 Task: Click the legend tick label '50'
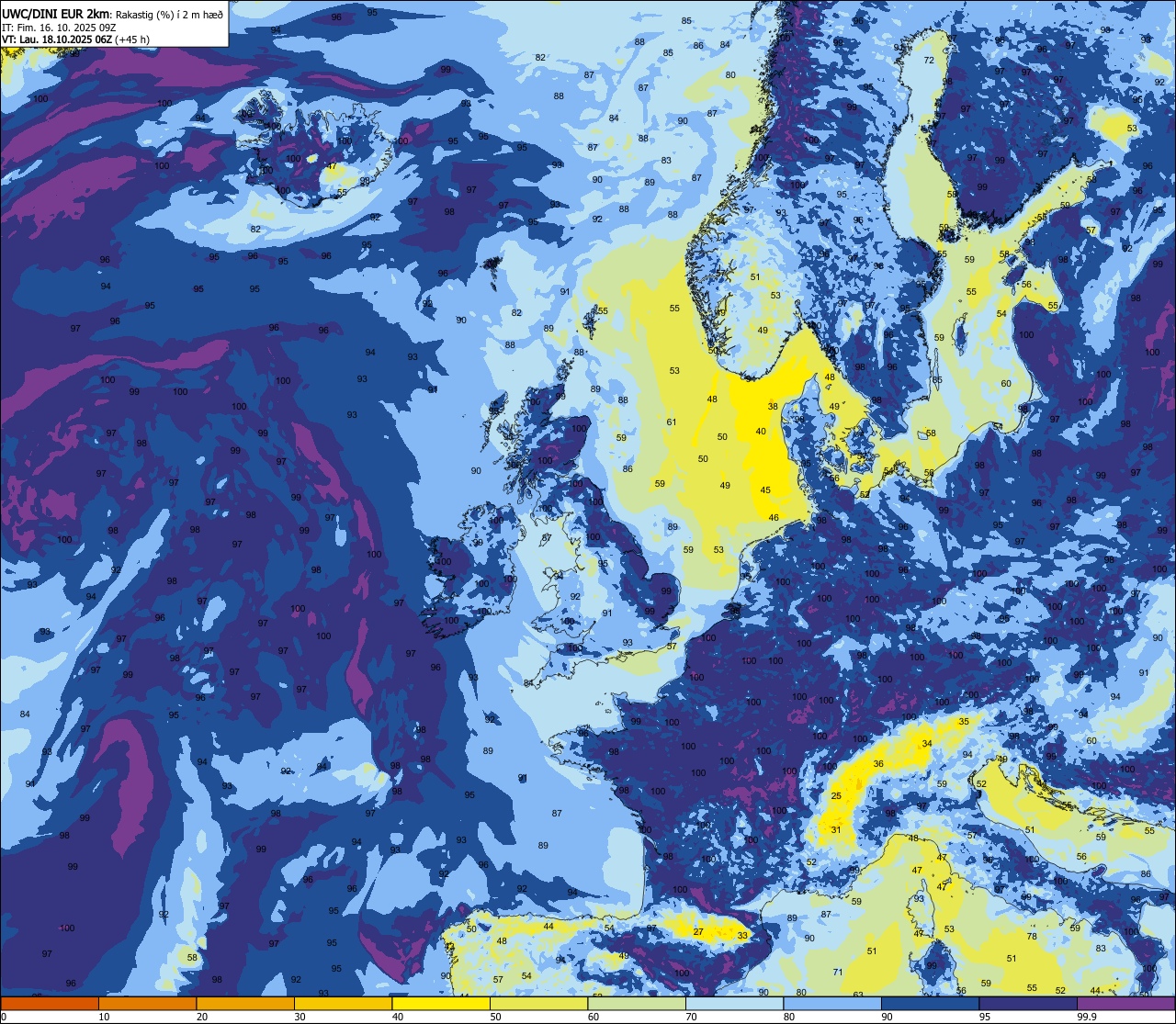495,1017
